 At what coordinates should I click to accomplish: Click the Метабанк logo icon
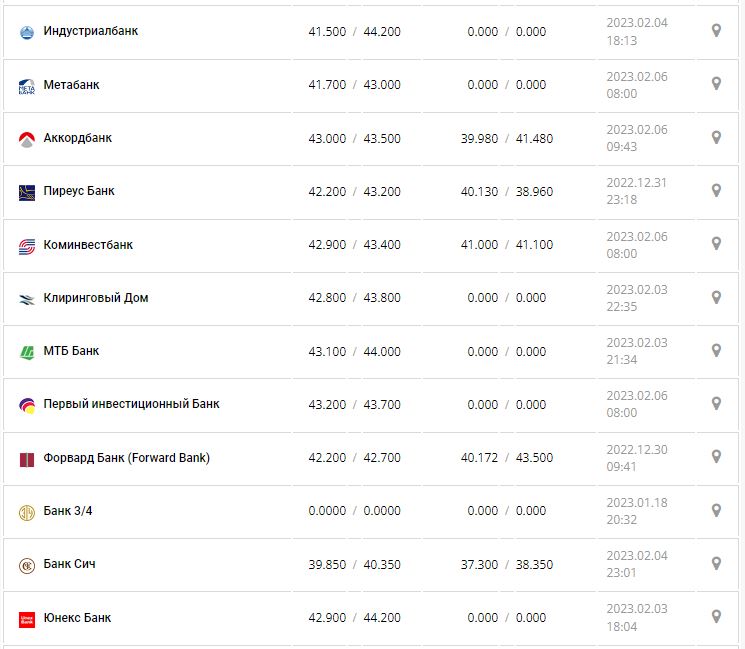click(x=27, y=86)
